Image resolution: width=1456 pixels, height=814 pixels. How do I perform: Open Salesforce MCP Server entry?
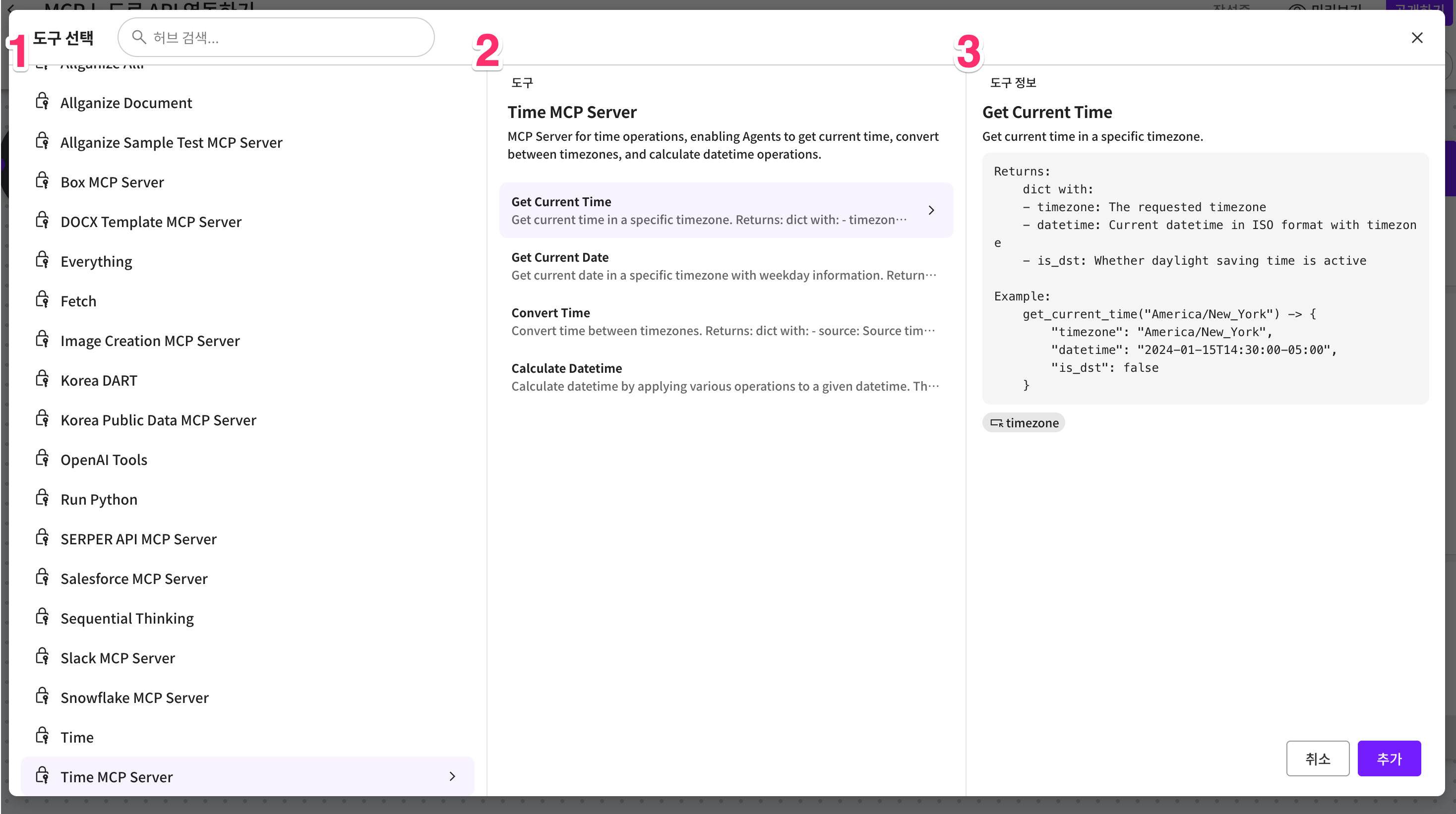pos(134,579)
